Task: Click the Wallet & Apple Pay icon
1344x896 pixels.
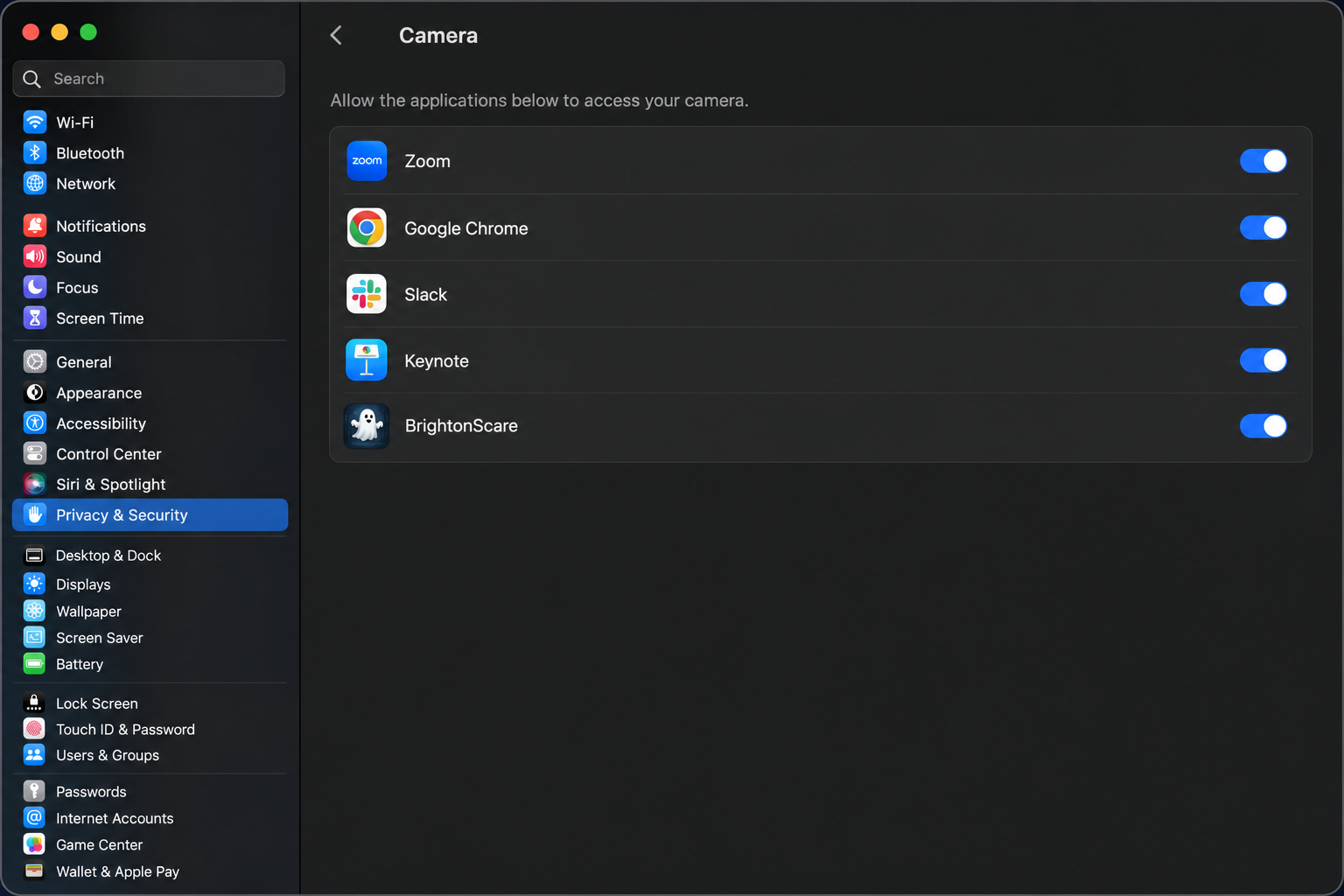Action: 34,871
